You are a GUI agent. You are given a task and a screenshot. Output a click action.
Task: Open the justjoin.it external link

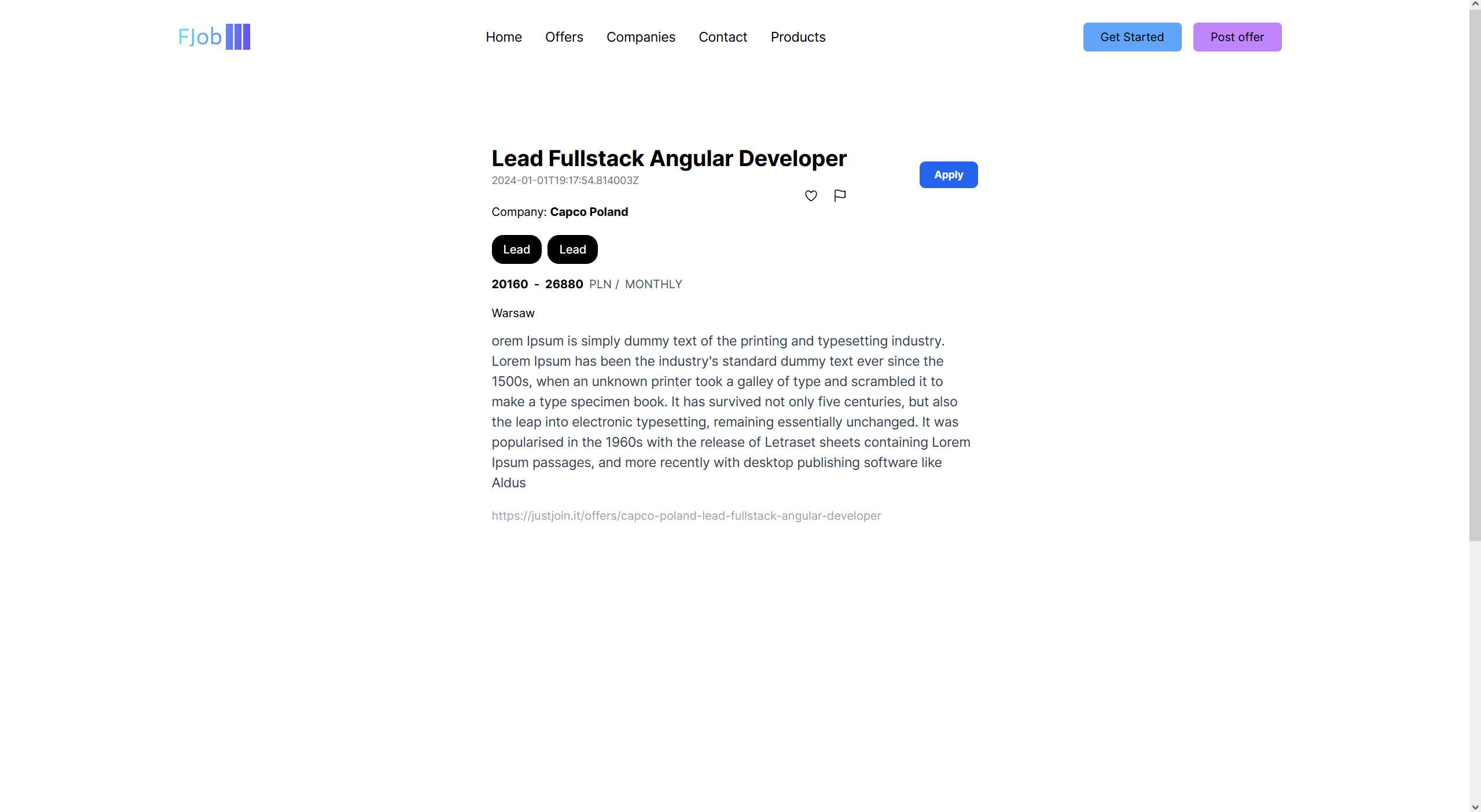[686, 514]
